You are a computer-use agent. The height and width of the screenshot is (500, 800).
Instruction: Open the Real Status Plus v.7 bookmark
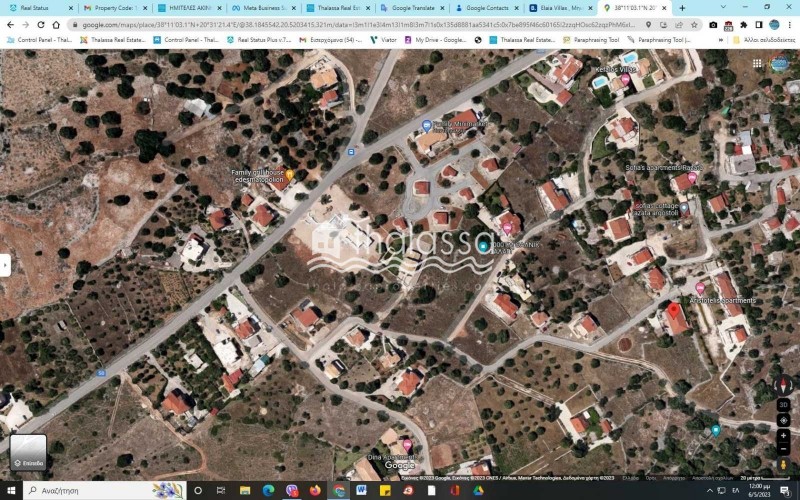[259, 40]
